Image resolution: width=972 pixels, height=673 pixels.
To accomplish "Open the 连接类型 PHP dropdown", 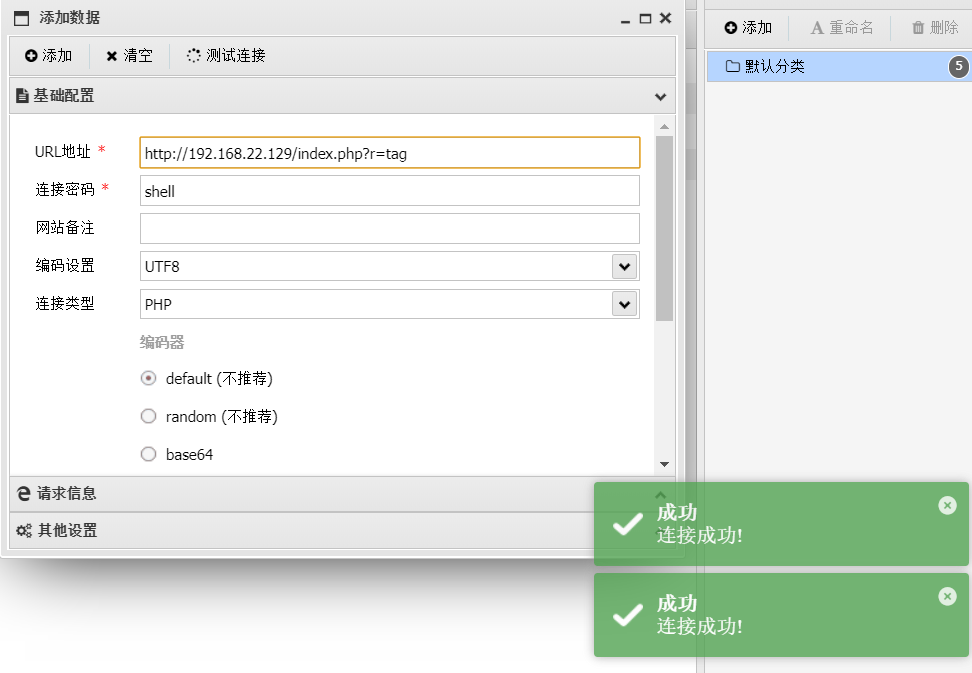I will 624,304.
